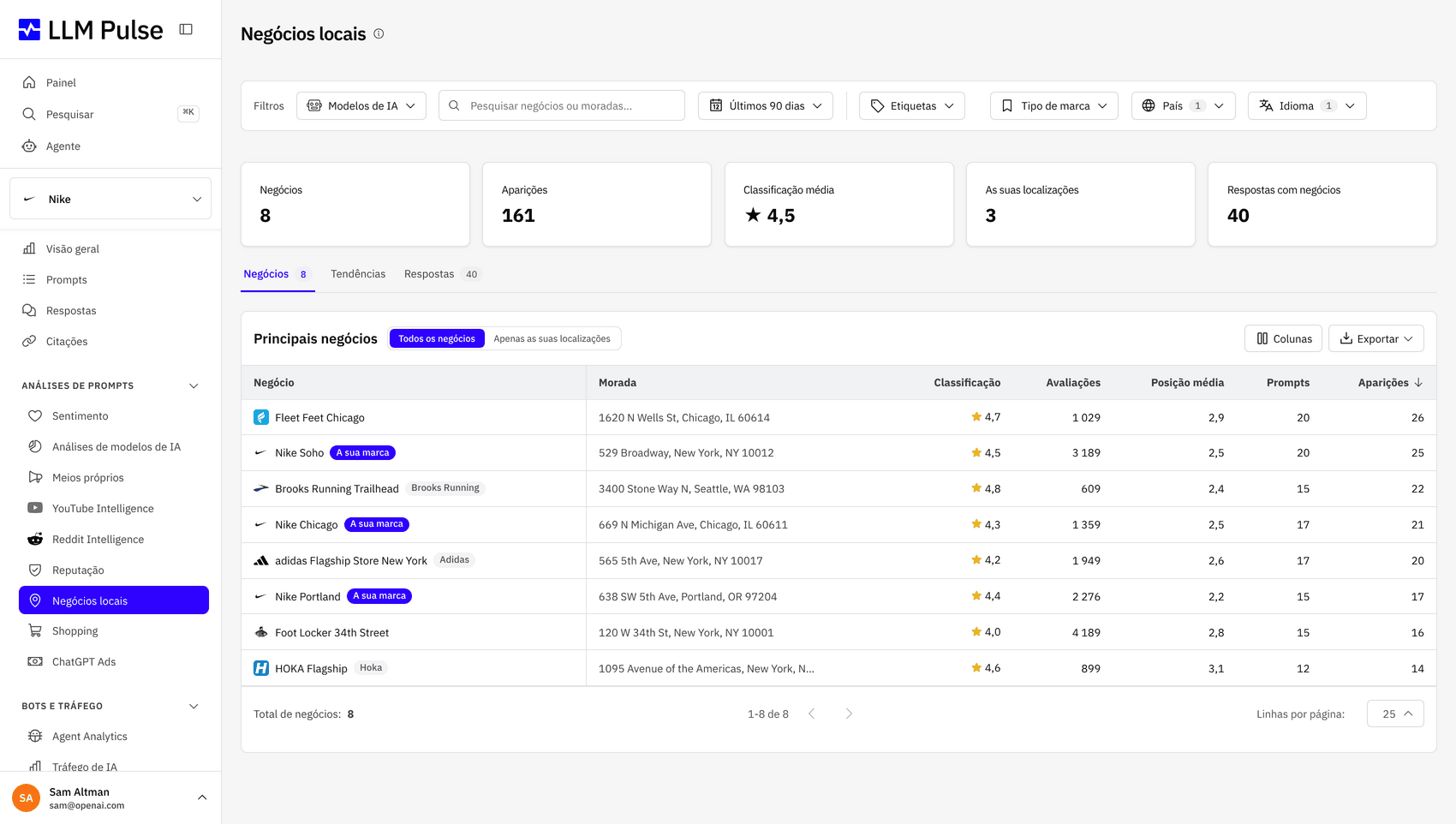Switch to Apenas as suas localizações
This screenshot has height=824, width=1456.
[552, 338]
